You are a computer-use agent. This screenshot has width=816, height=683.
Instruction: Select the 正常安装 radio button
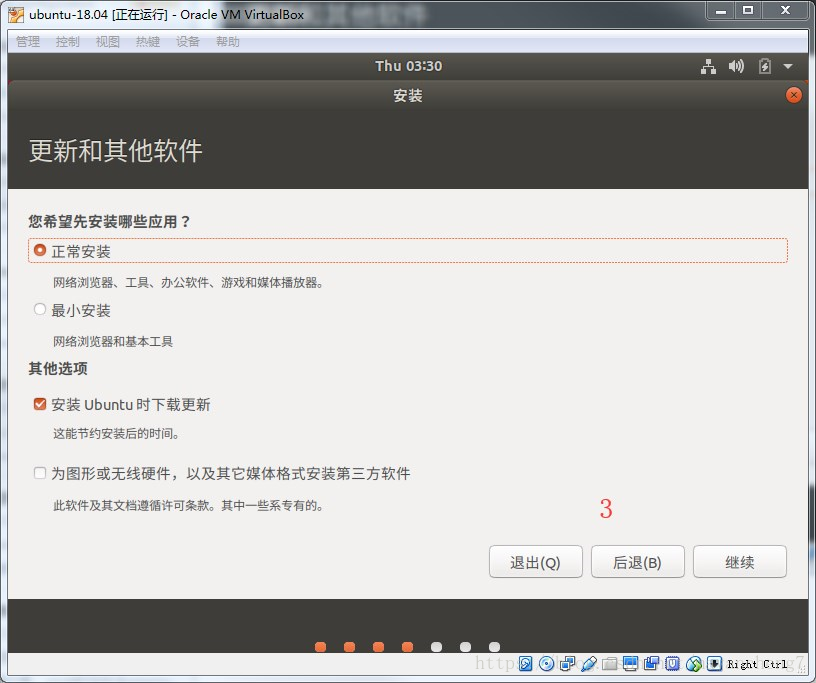pos(39,251)
